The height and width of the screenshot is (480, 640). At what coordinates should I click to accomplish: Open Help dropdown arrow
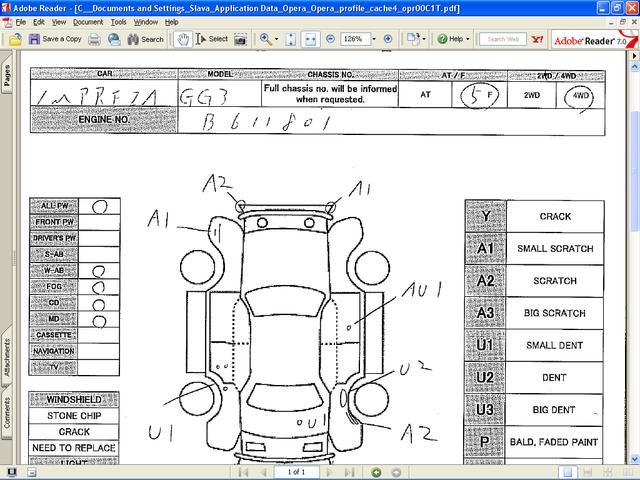click(468, 39)
